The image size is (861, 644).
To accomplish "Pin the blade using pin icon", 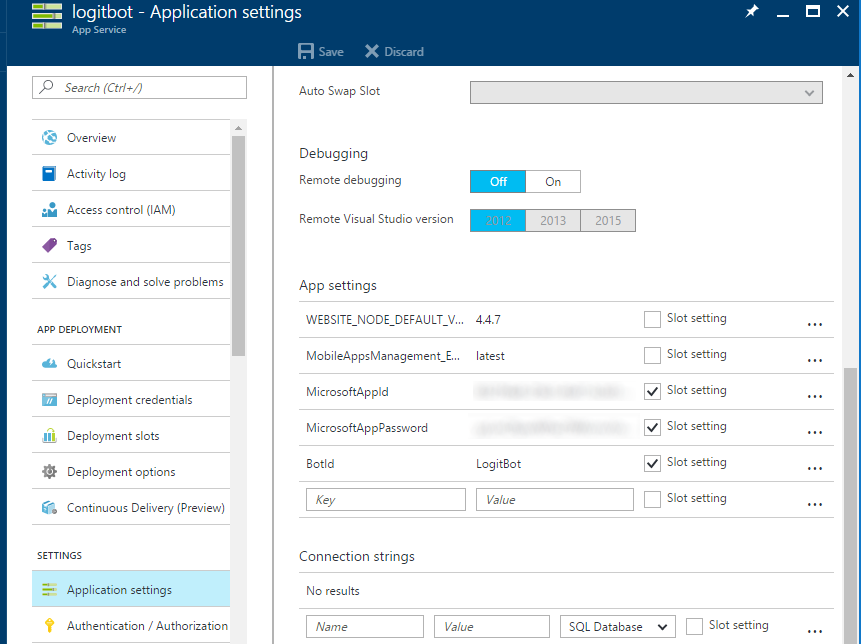I will (752, 11).
